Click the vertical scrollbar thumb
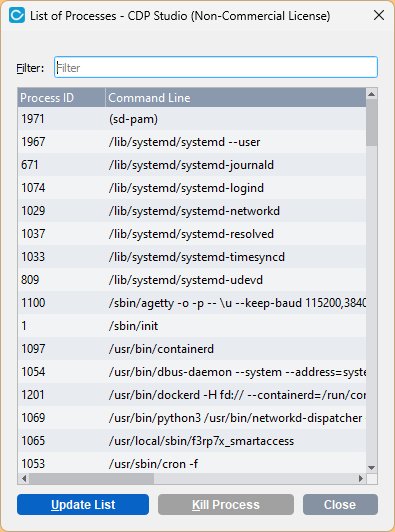The width and height of the screenshot is (395, 532). pyautogui.click(x=372, y=122)
